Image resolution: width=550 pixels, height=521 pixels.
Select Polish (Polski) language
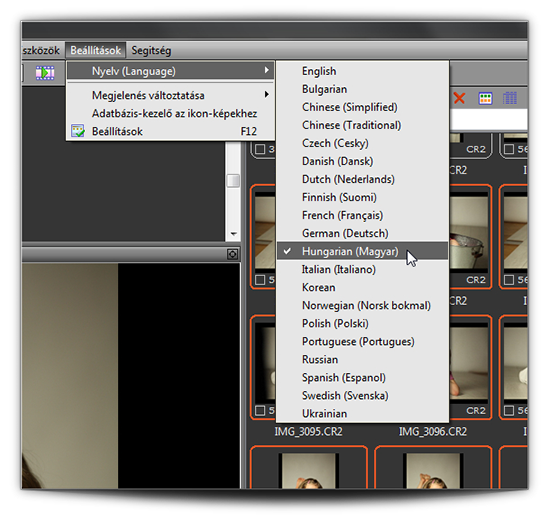coord(362,323)
